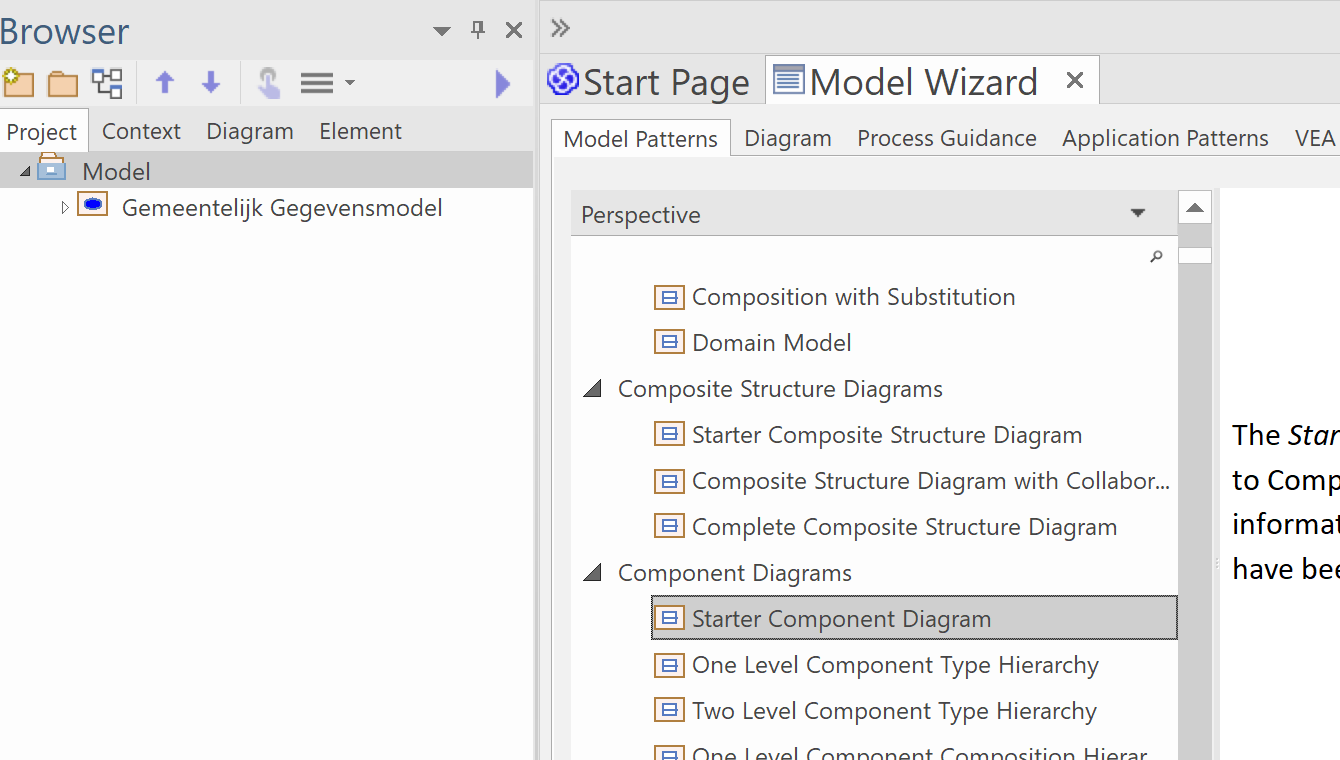Click the New Package folder icon
This screenshot has height=760, width=1340.
point(63,83)
